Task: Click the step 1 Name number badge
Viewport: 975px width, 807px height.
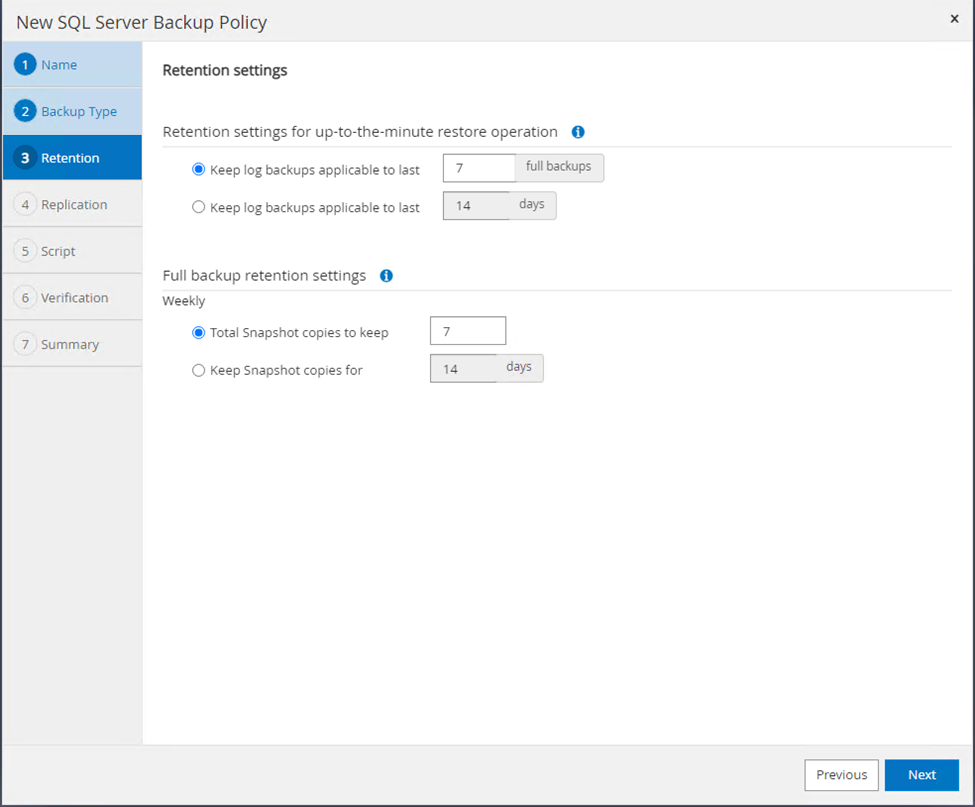Action: click(26, 65)
